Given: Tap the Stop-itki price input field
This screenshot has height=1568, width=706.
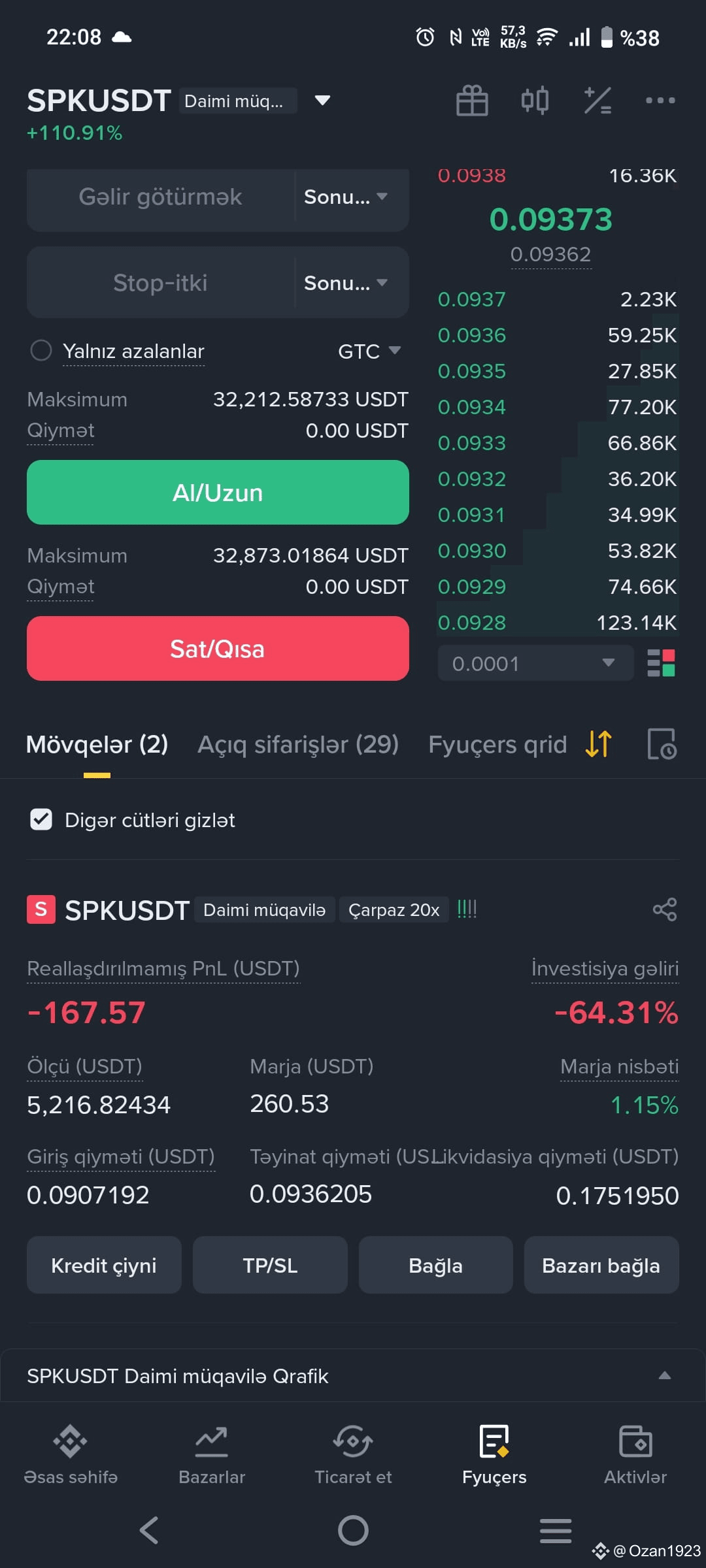Looking at the screenshot, I should point(160,283).
